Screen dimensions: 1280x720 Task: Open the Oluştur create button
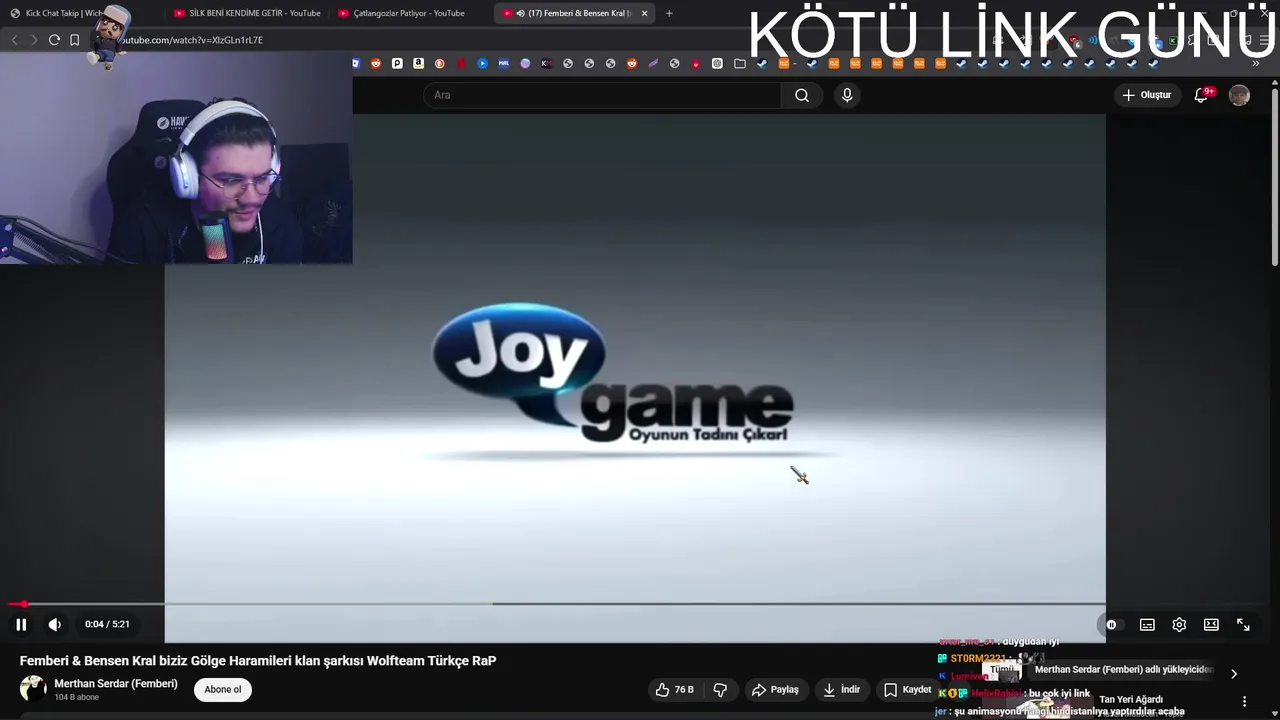(x=1147, y=95)
